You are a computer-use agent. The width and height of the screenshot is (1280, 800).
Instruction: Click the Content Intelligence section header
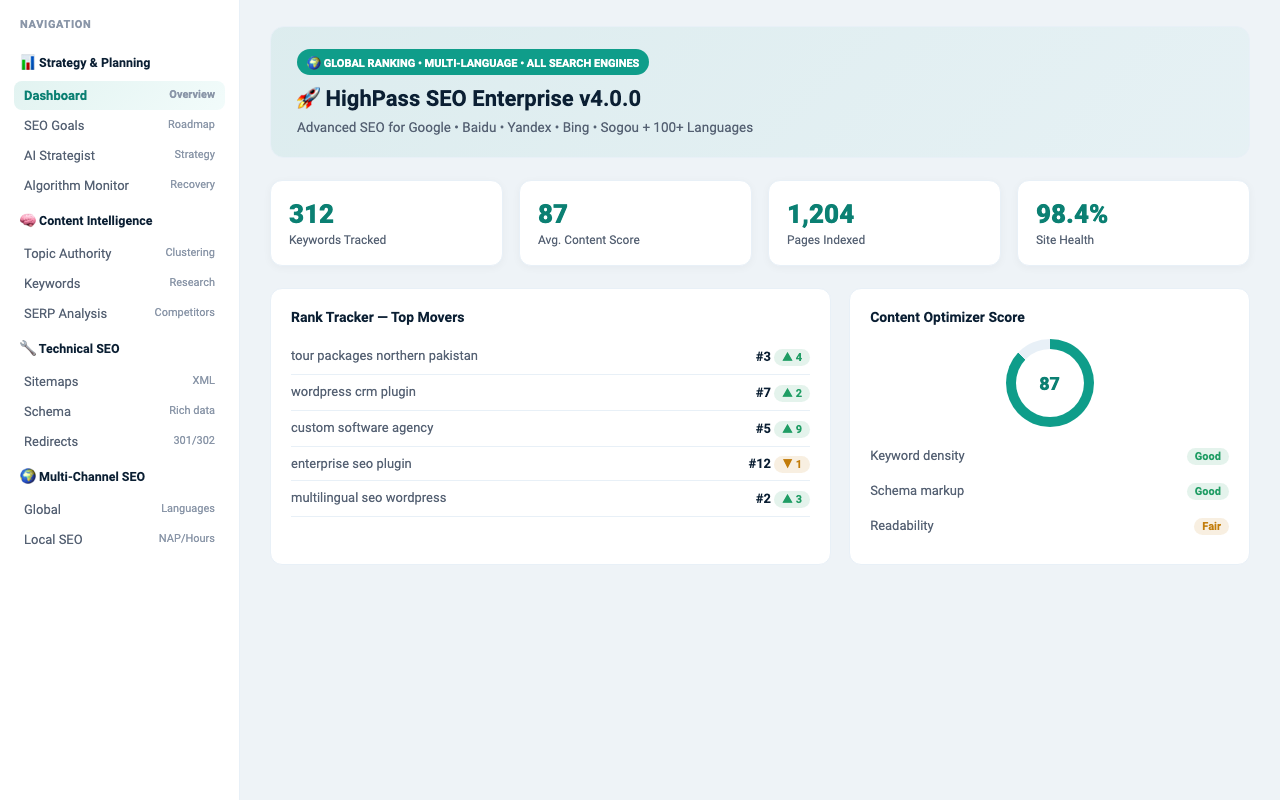[x=86, y=220]
